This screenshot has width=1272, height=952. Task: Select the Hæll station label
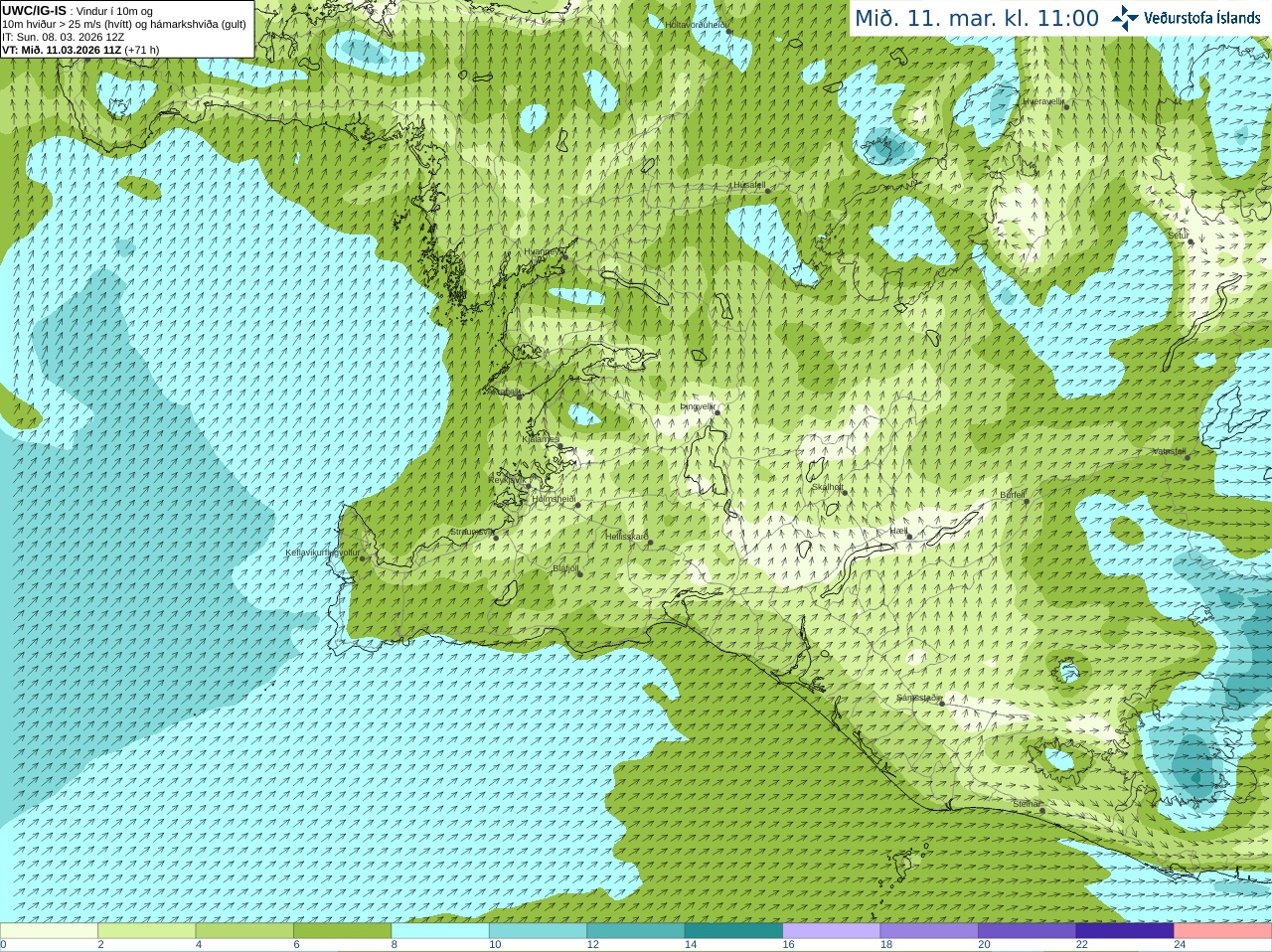coord(898,531)
